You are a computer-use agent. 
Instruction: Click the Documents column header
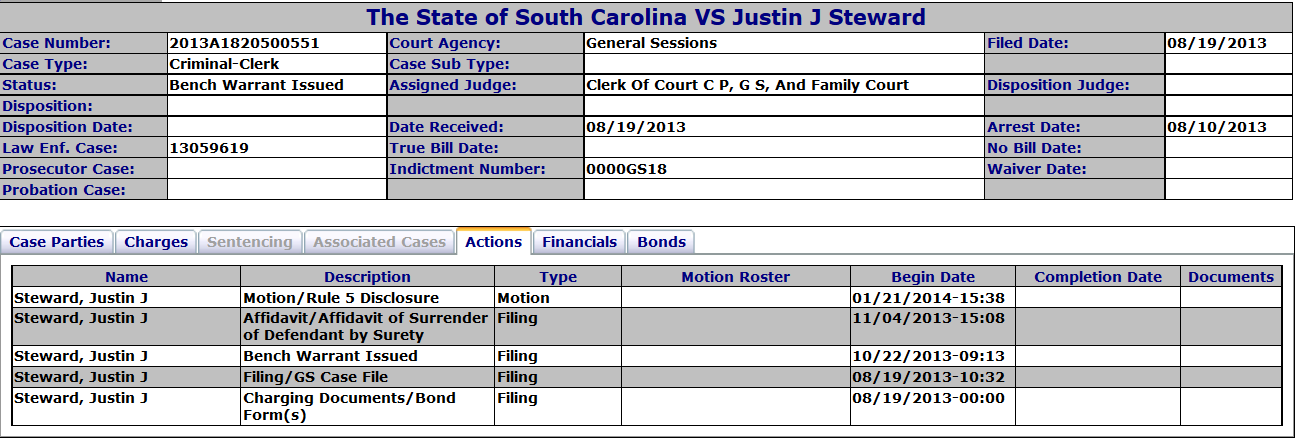click(x=1231, y=277)
